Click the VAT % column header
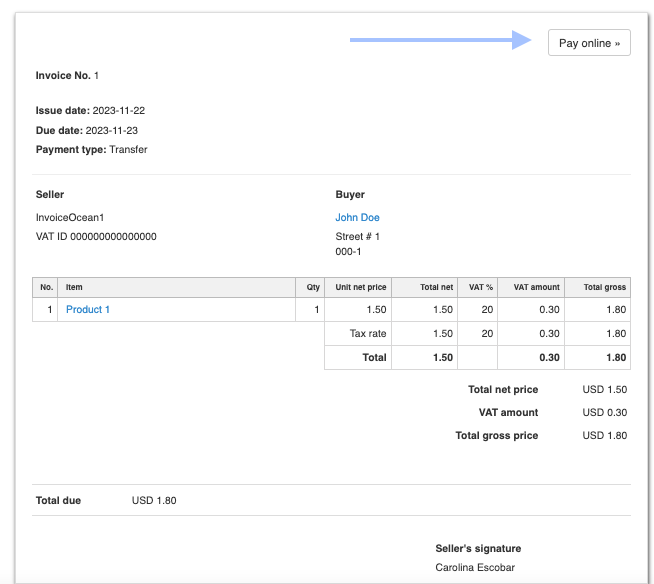 (481, 288)
